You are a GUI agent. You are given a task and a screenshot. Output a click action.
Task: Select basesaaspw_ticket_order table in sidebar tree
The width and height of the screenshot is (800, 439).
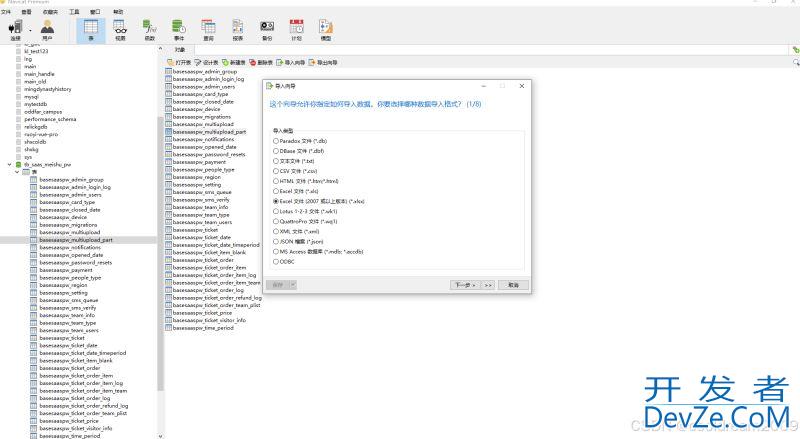click(70, 367)
